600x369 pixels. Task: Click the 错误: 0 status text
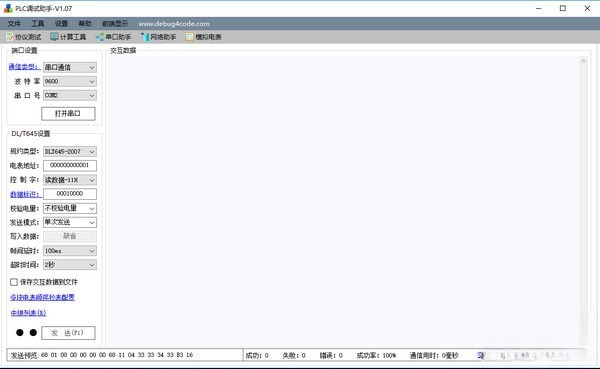pos(331,356)
